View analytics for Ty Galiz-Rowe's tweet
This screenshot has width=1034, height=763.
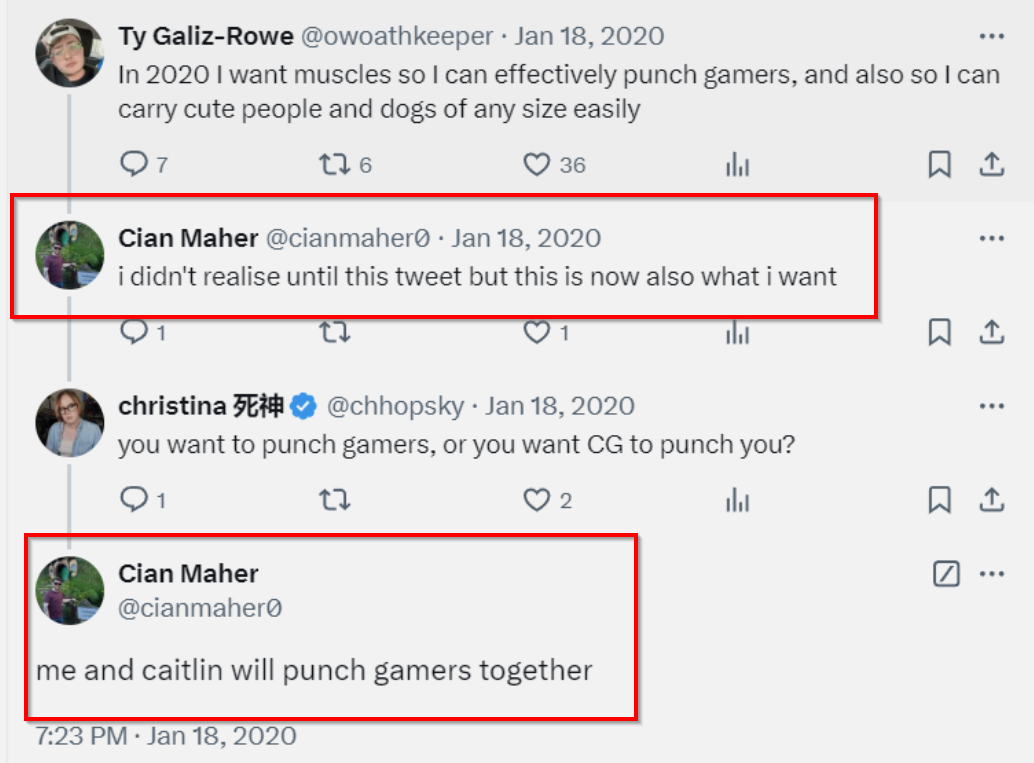[x=737, y=165]
